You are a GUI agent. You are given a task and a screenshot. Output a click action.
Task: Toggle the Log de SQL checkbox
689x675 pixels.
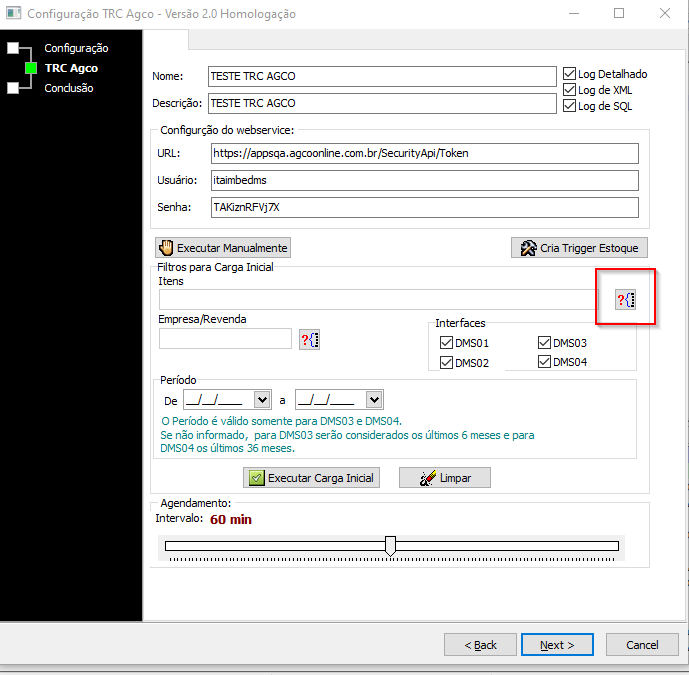569,105
